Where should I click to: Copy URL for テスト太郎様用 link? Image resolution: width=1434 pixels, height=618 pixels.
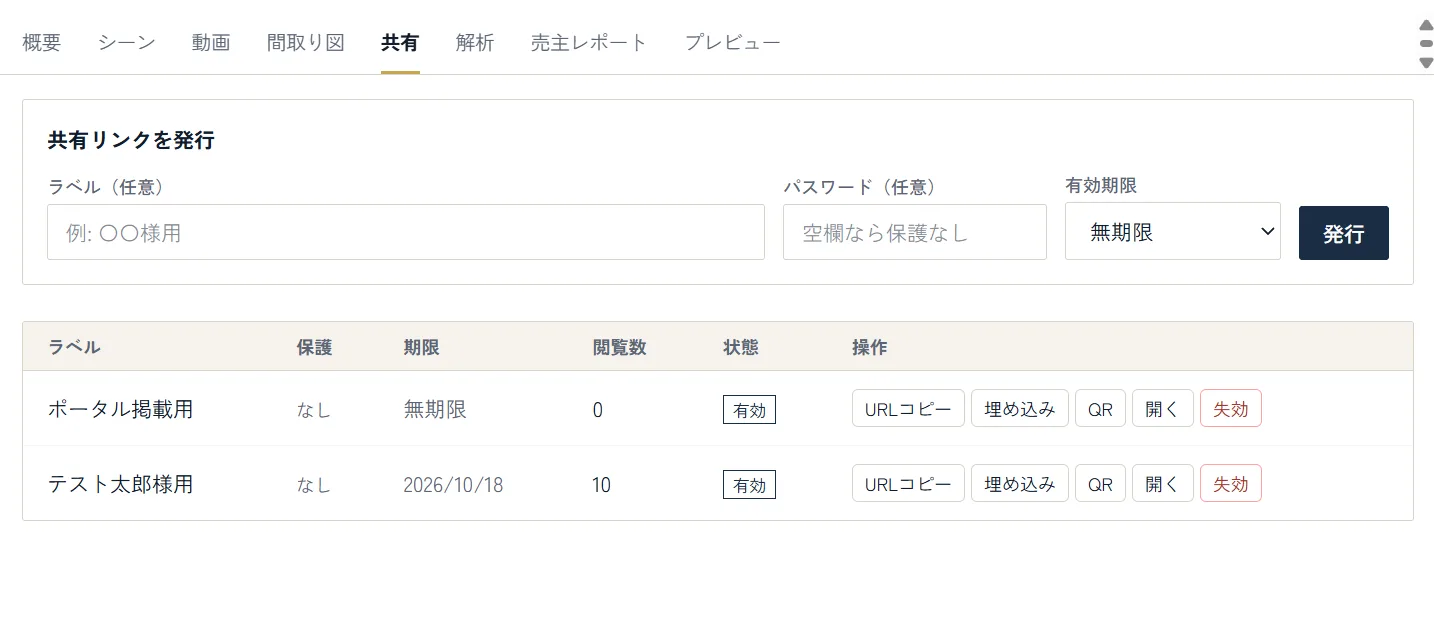[x=908, y=483]
